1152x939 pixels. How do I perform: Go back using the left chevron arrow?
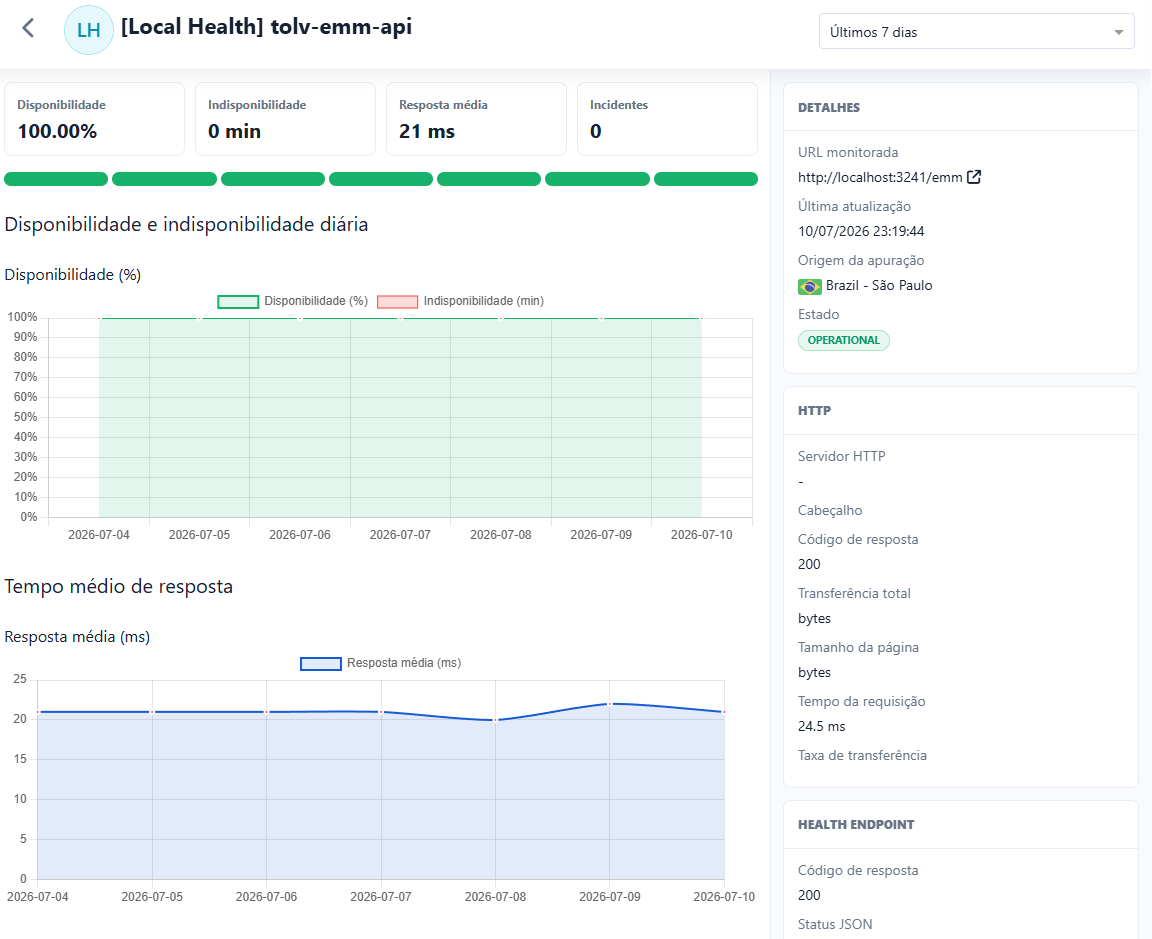click(x=28, y=29)
